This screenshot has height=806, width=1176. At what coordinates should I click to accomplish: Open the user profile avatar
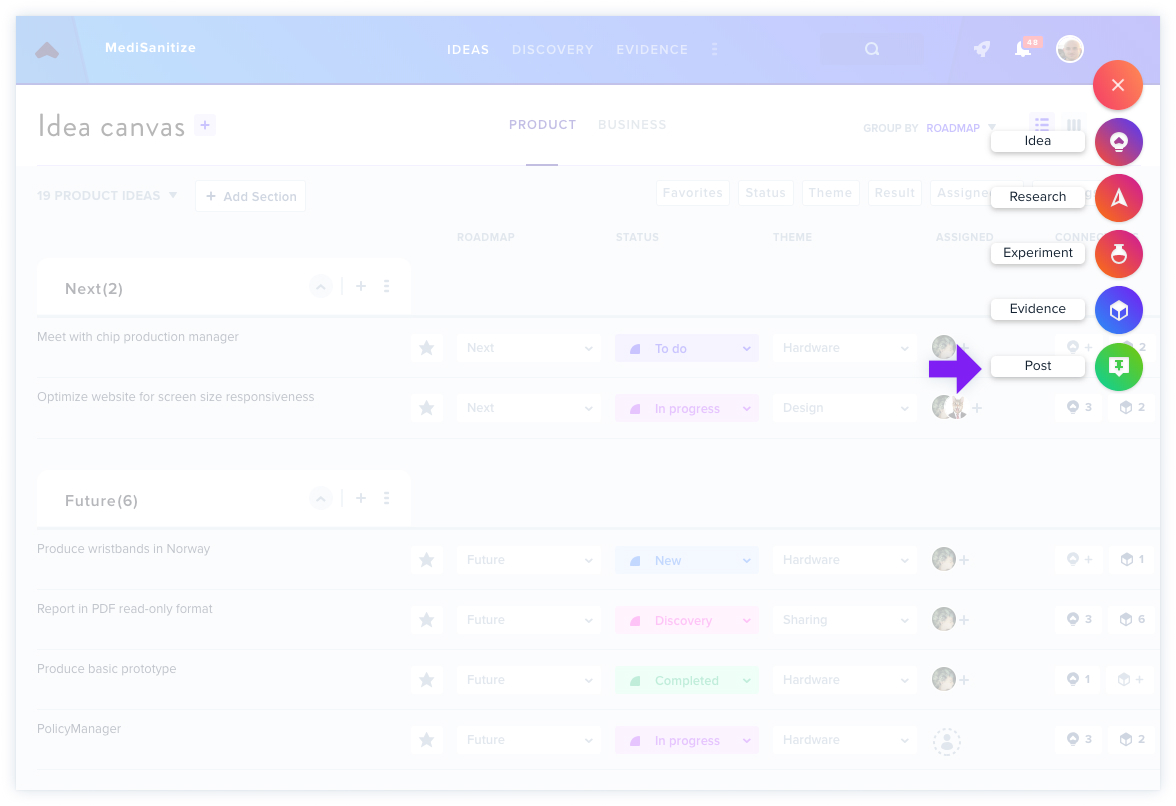tap(1070, 49)
